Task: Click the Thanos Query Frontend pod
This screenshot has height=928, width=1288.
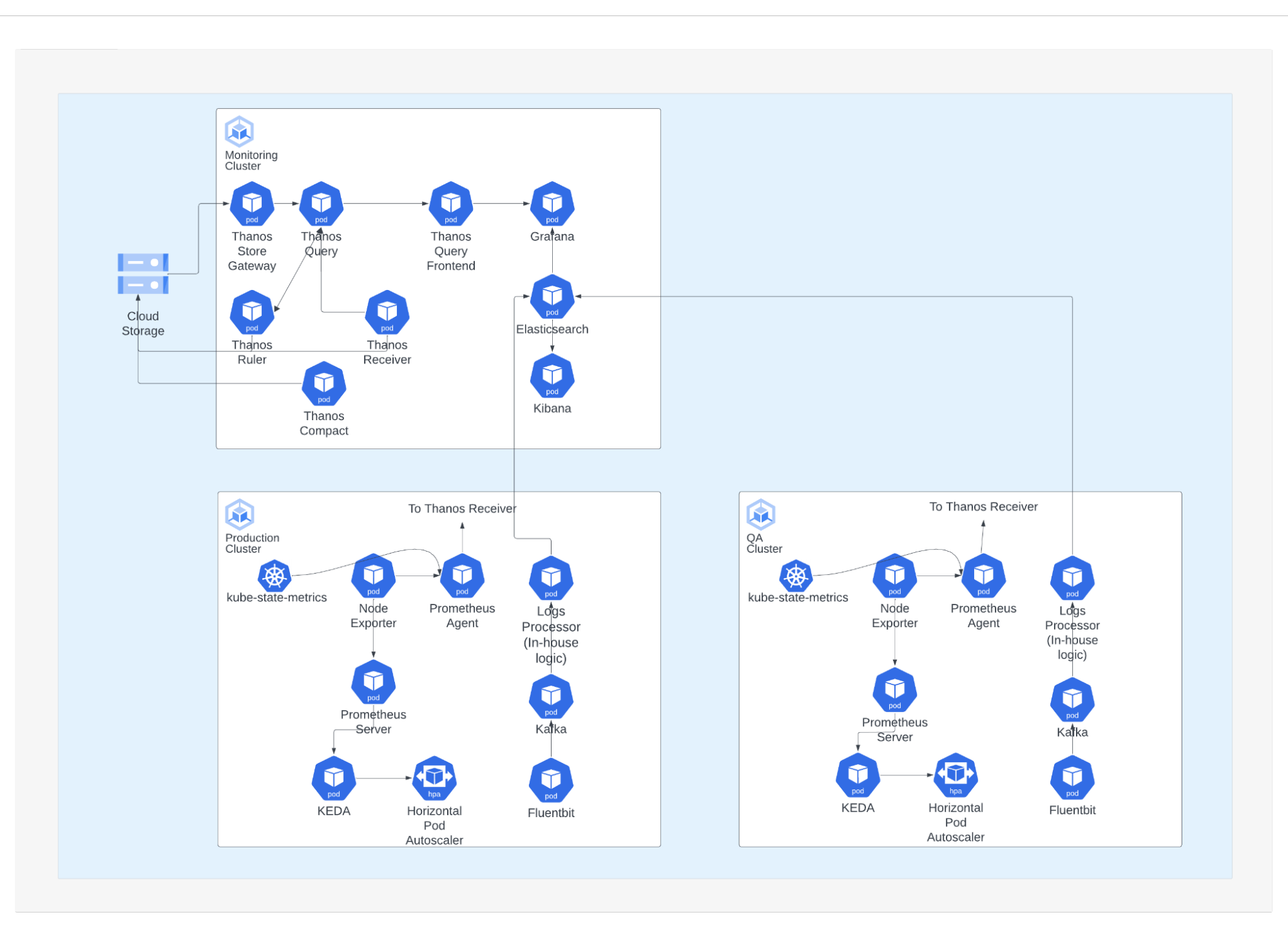Action: click(x=451, y=204)
